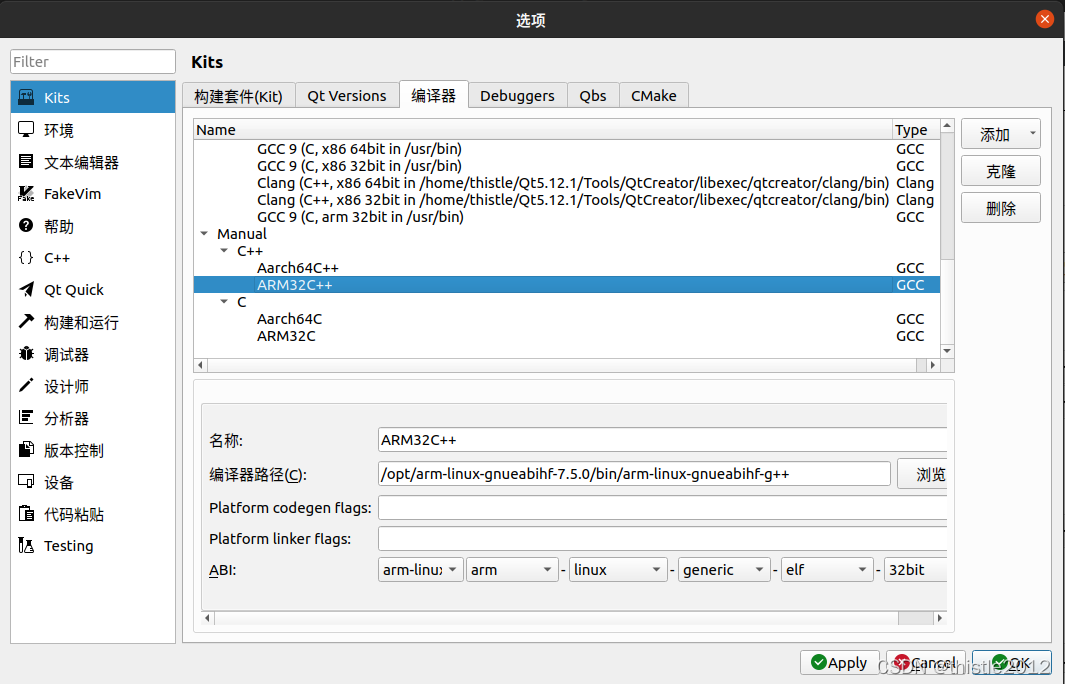Click the details pane scroll-right arrow
This screenshot has width=1065, height=684.
coord(939,617)
